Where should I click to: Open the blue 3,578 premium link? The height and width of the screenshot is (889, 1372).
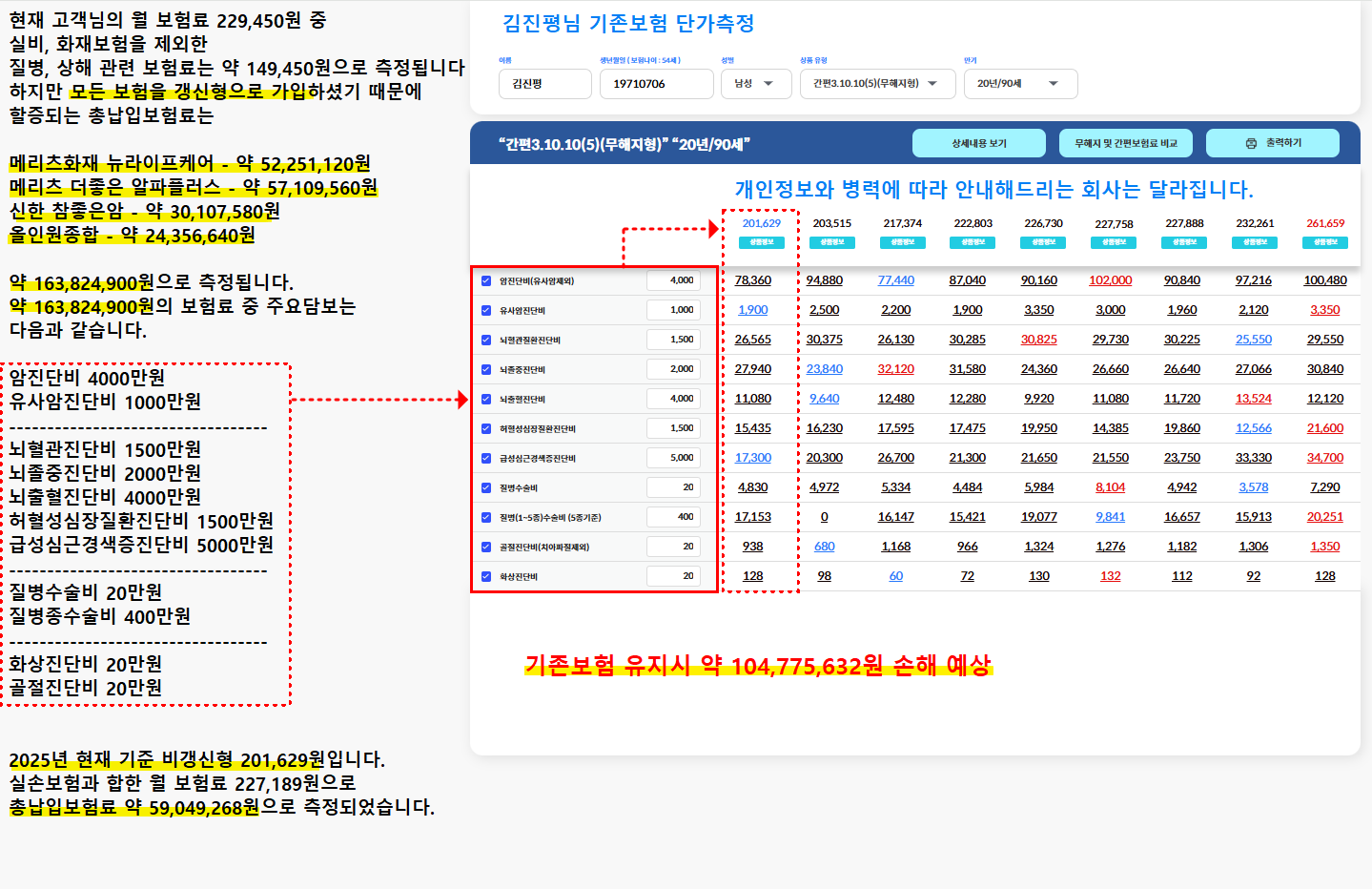1254,487
